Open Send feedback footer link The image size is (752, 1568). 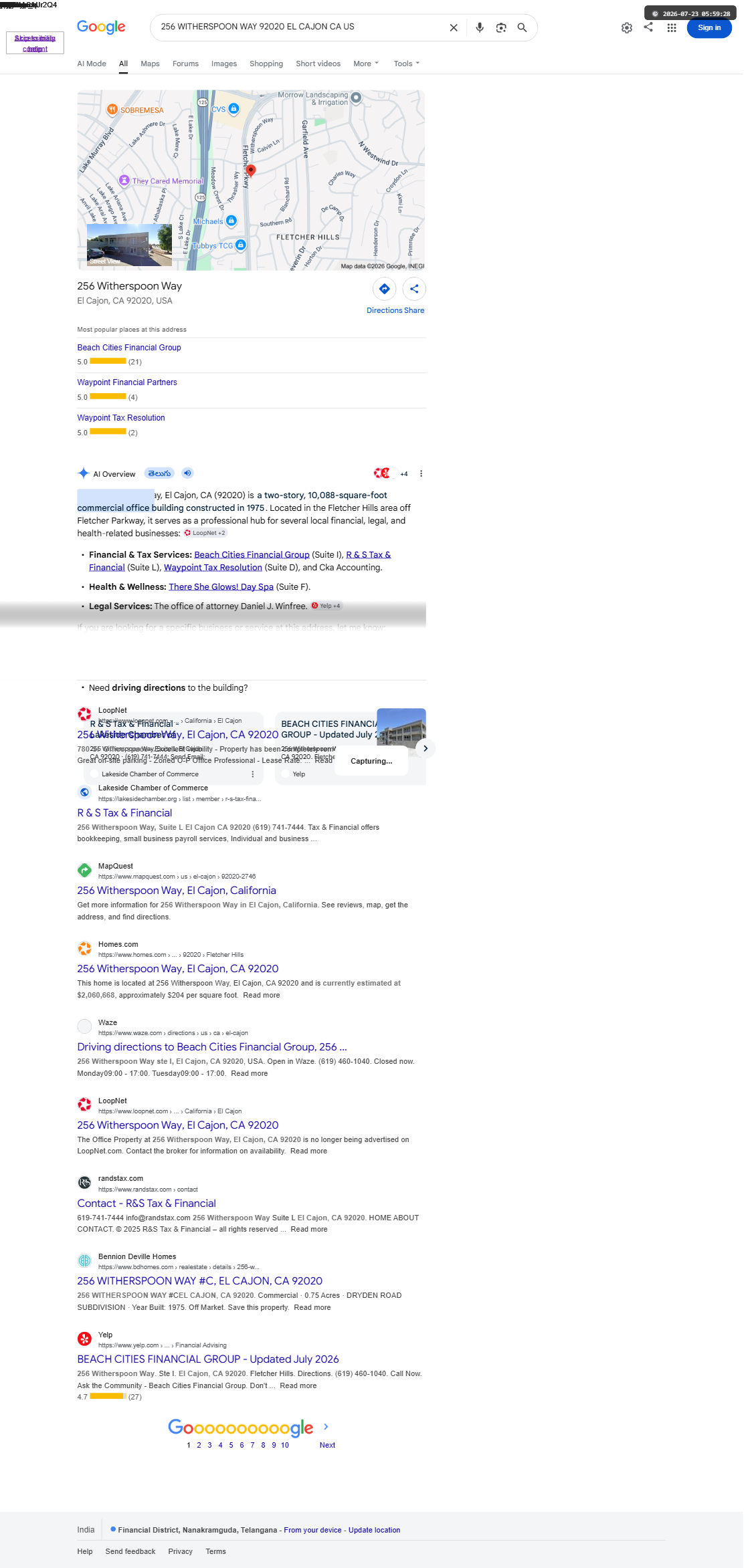click(130, 1551)
